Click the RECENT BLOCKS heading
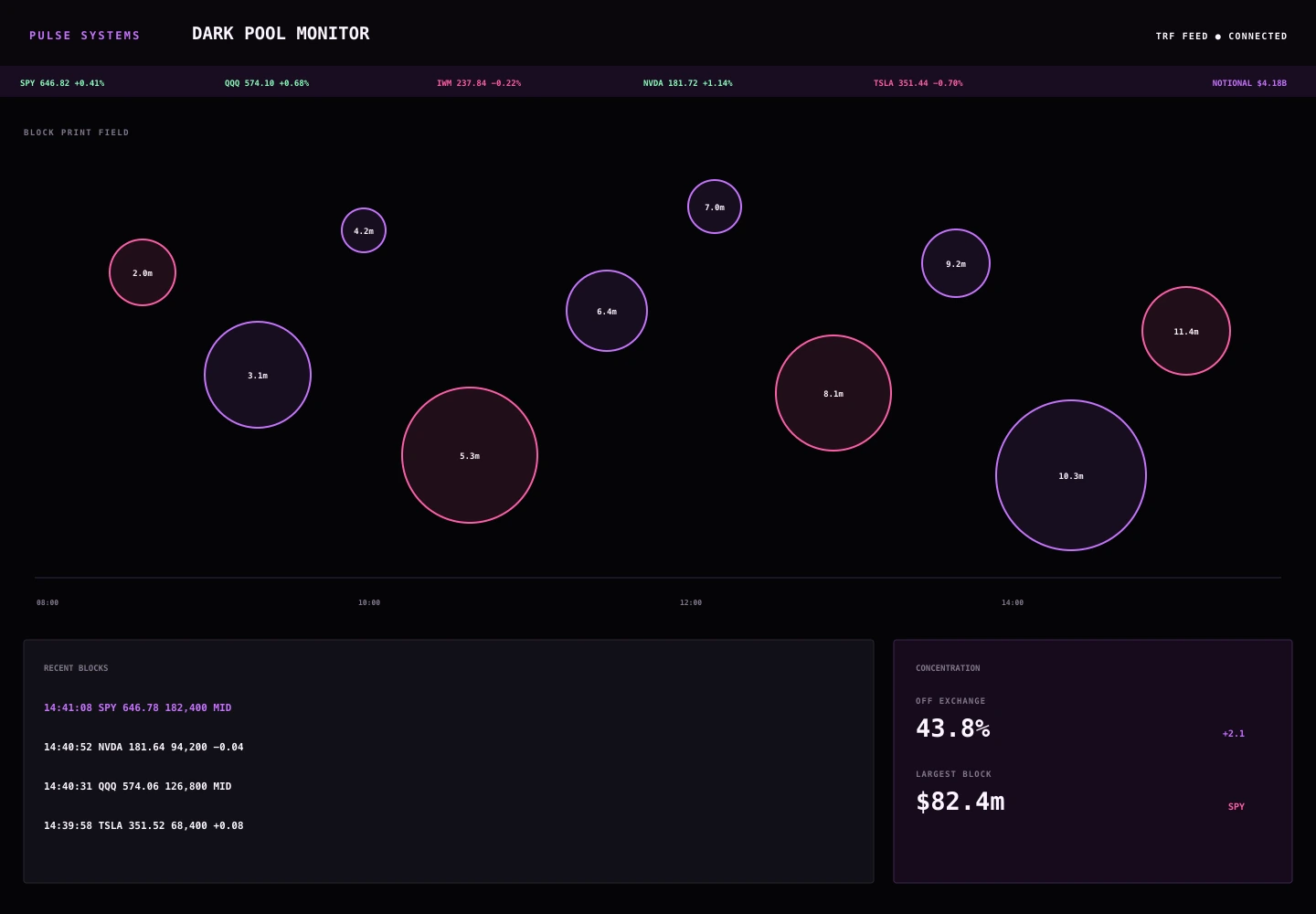 (x=76, y=668)
